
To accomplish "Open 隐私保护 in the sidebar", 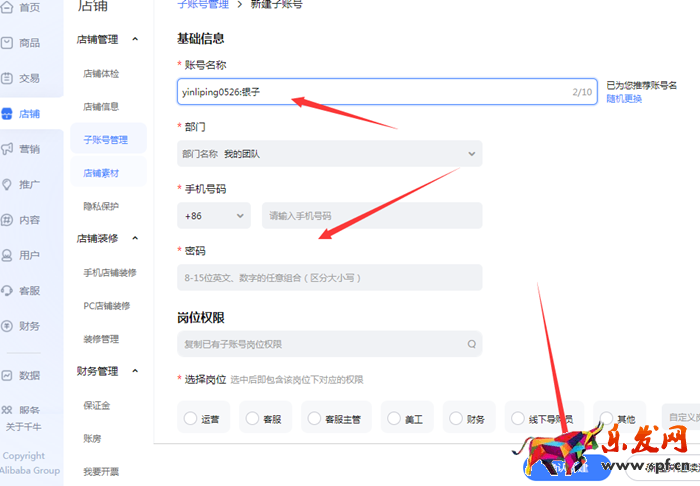I will pos(101,206).
